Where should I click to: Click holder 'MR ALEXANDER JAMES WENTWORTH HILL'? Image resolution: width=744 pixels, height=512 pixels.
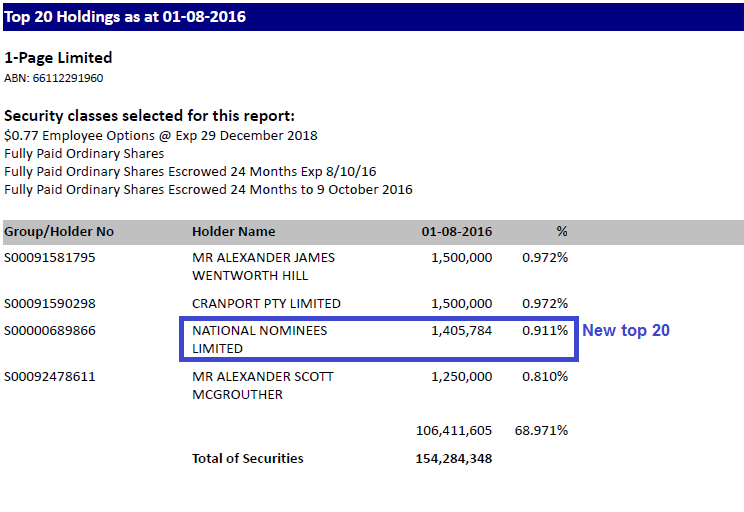[x=263, y=267]
